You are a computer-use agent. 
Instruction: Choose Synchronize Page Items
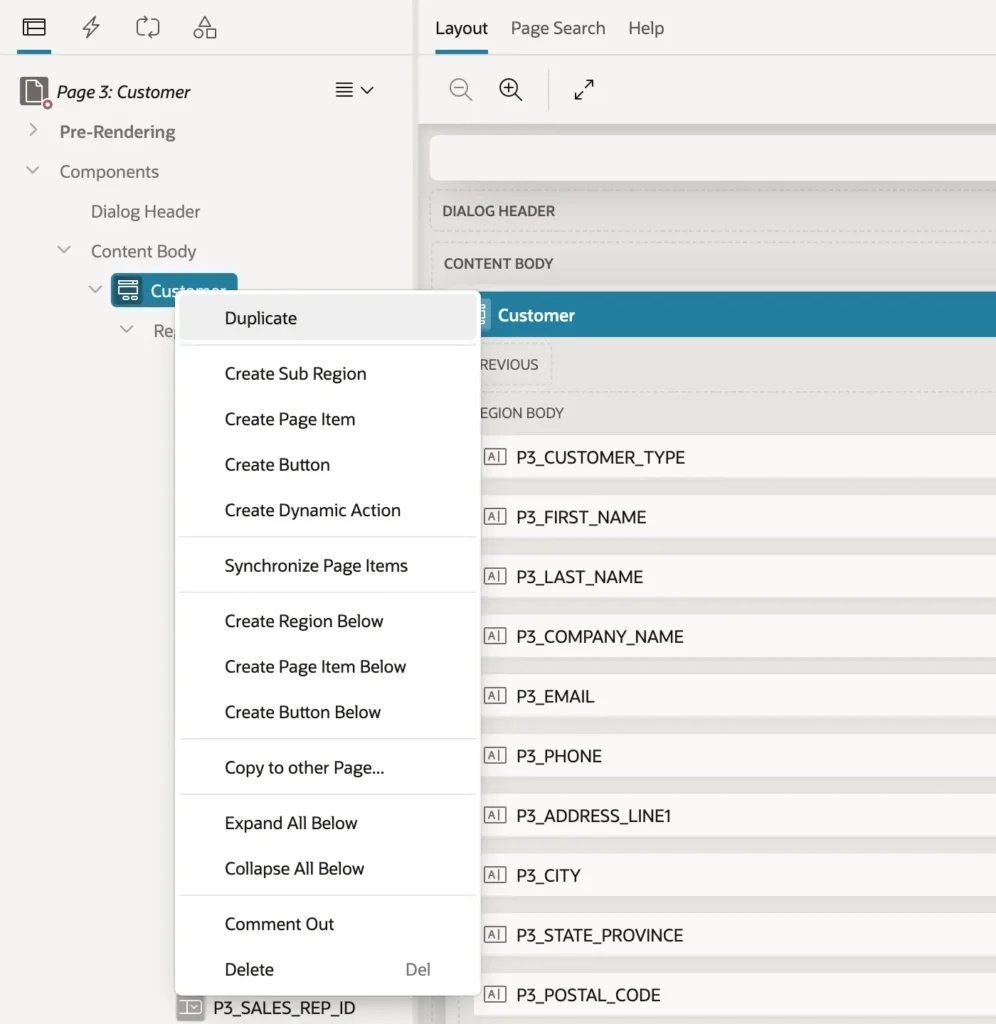tap(329, 566)
